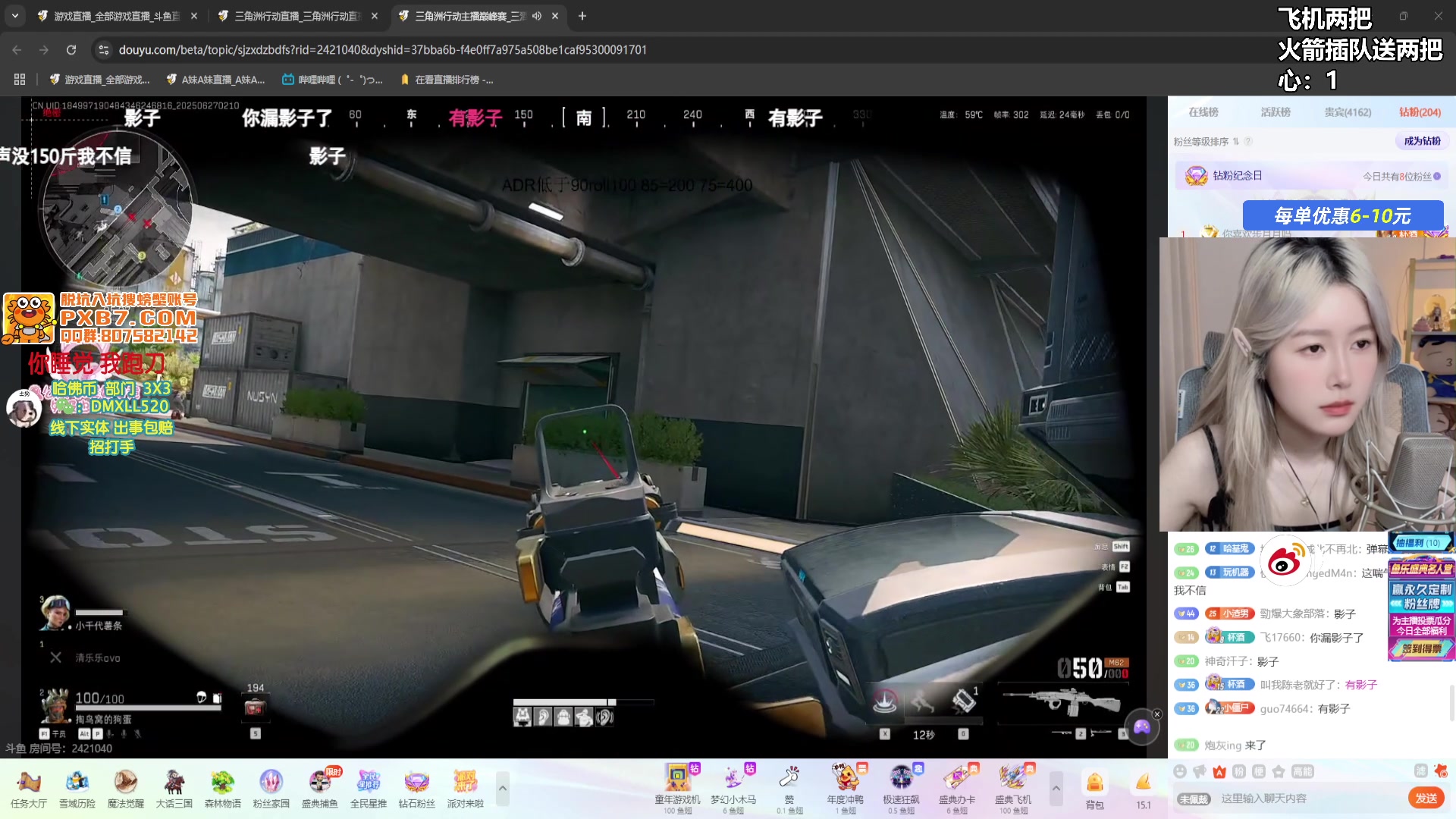Click the browser address bar URL
The width and height of the screenshot is (1456, 819).
click(382, 50)
